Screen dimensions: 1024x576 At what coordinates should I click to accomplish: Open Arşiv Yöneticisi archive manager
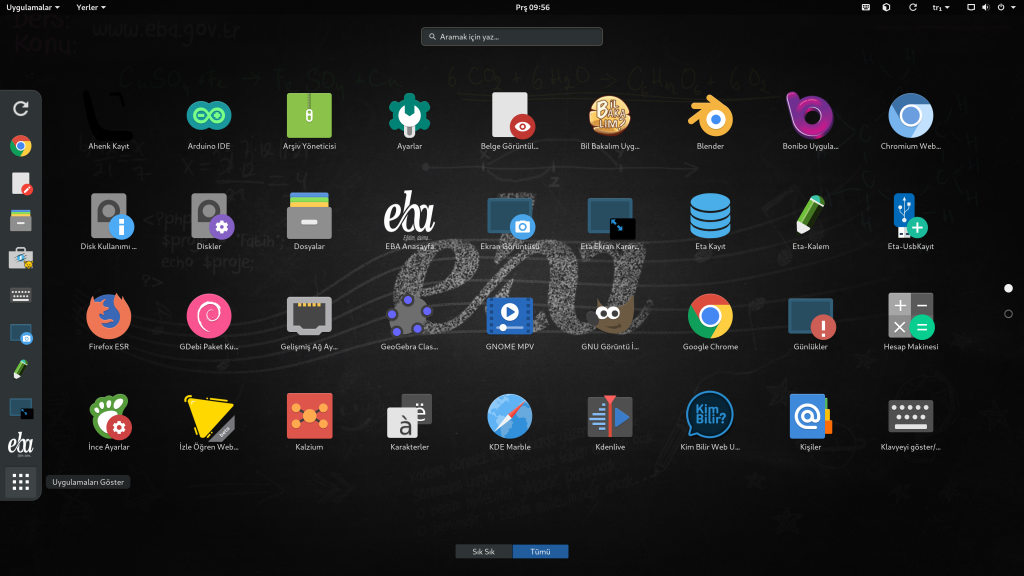(x=309, y=121)
